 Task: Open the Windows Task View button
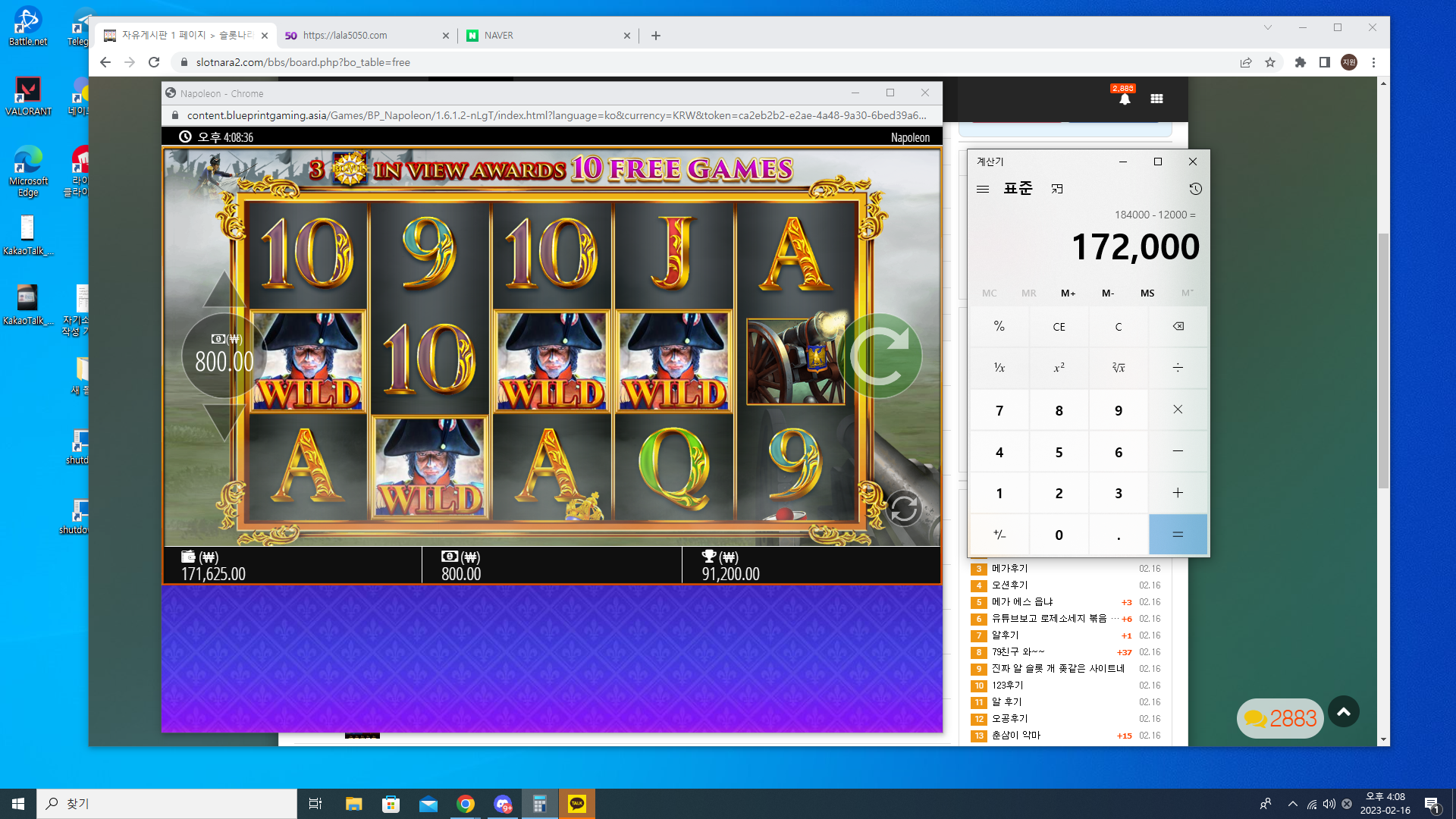[x=315, y=804]
